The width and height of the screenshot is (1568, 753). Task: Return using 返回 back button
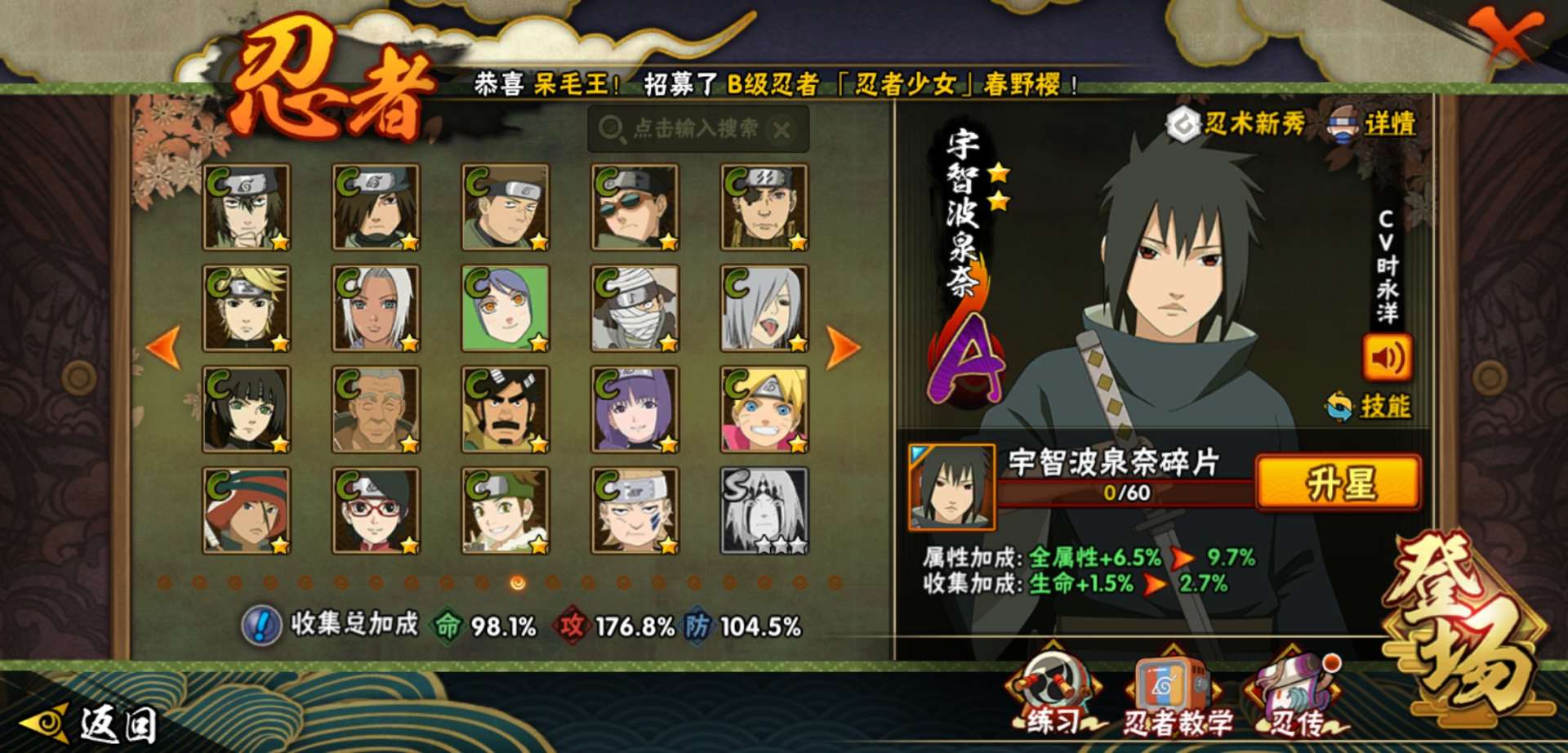point(90,724)
